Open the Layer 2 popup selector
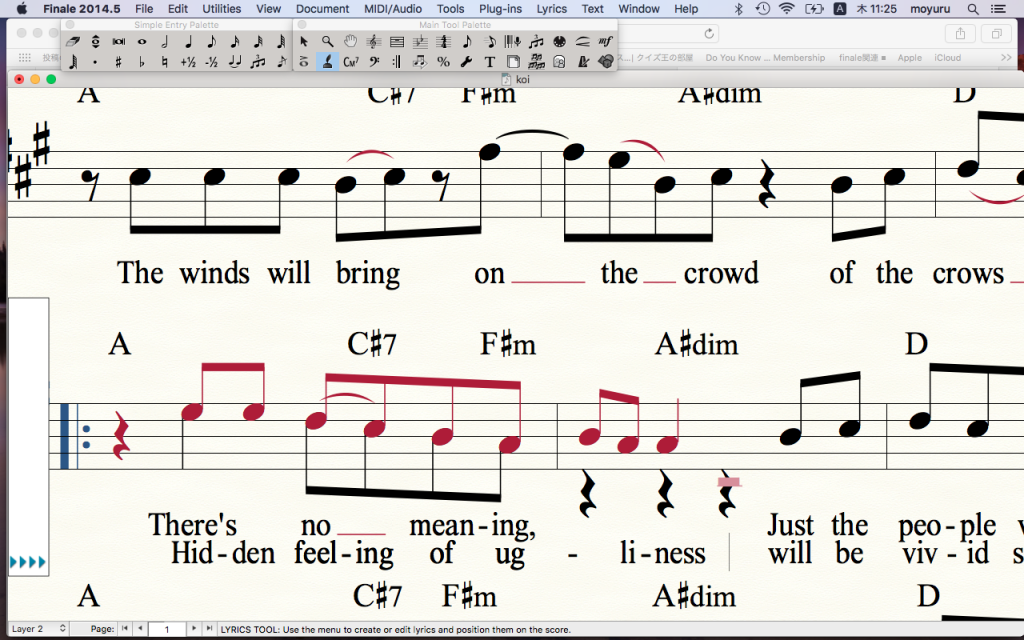Screen dimensions: 1024x640 click(x=39, y=629)
